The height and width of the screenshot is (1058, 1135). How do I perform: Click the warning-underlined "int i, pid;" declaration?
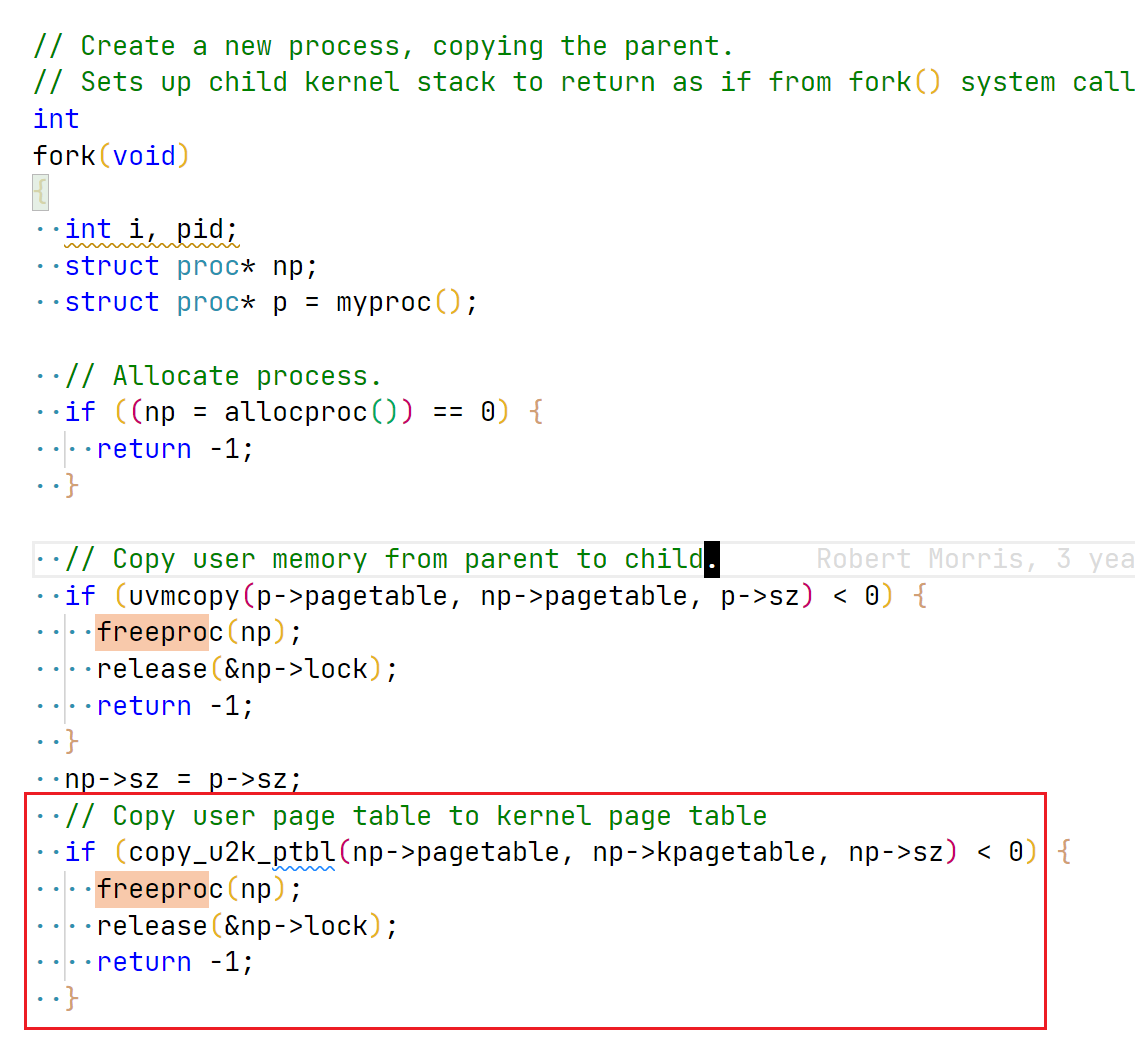point(151,230)
